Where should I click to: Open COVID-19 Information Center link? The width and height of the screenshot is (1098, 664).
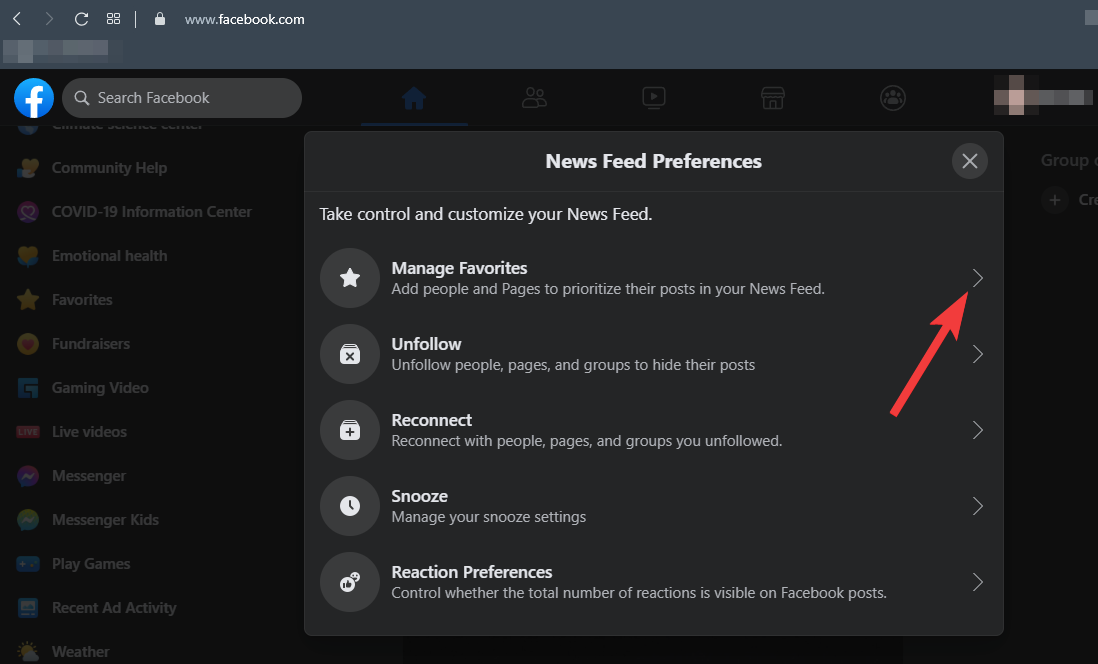tap(150, 212)
